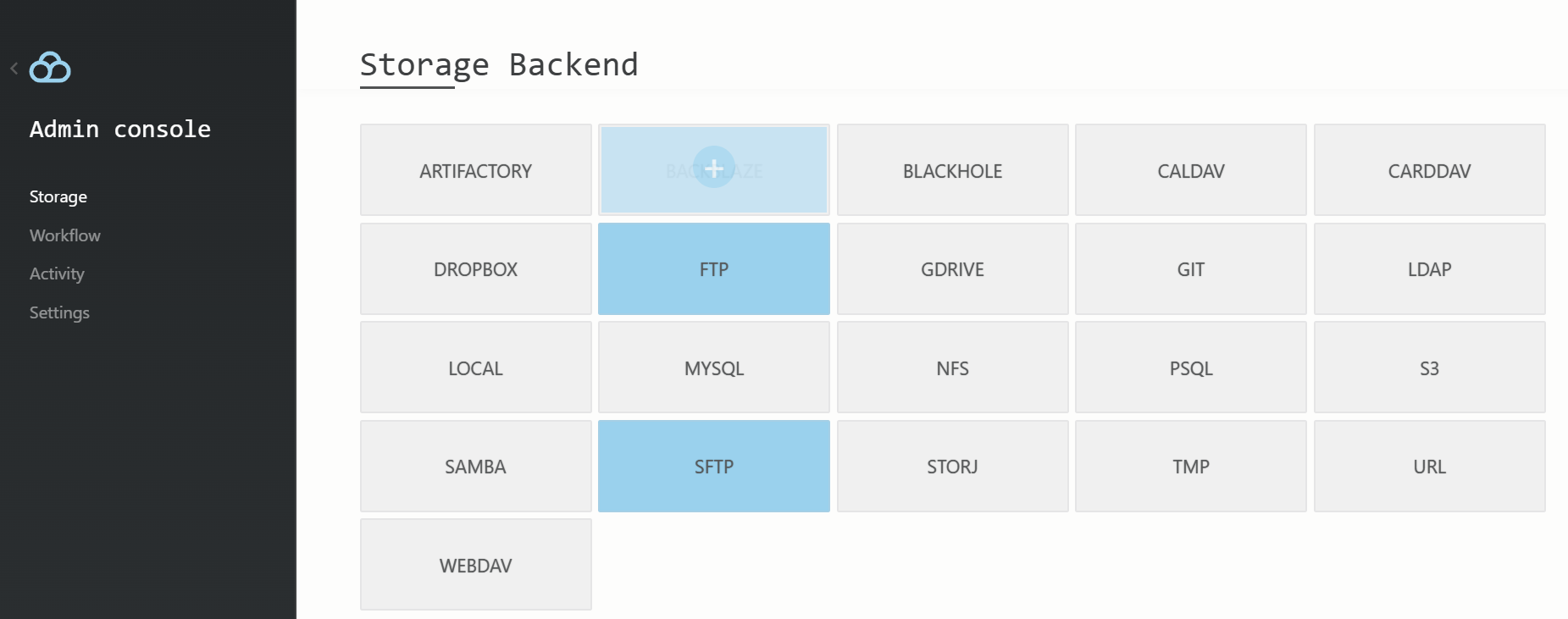Viewport: 1568px width, 619px height.
Task: Open Settings in the sidebar
Action: [59, 312]
